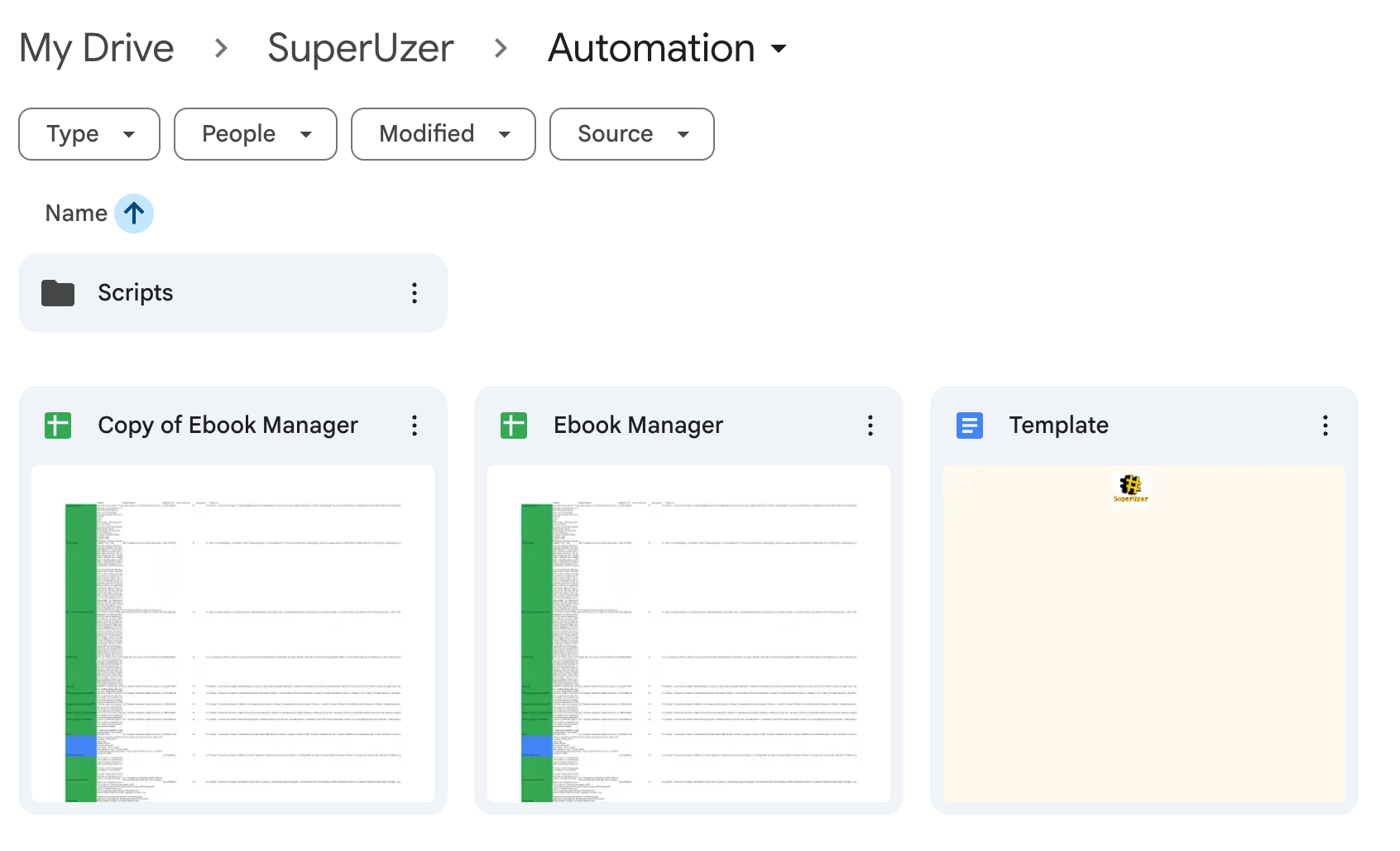
Task: Open the Copy of Ebook Manager thumbnail
Action: pos(233,633)
